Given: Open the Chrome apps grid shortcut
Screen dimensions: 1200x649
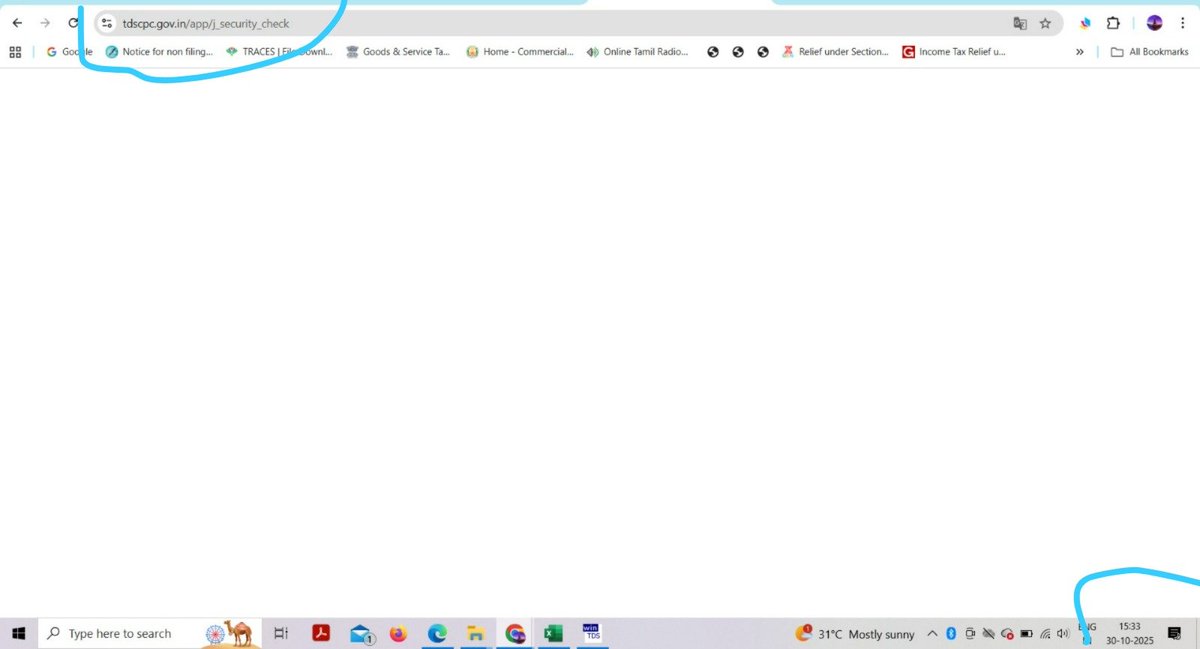Looking at the screenshot, I should [x=15, y=52].
